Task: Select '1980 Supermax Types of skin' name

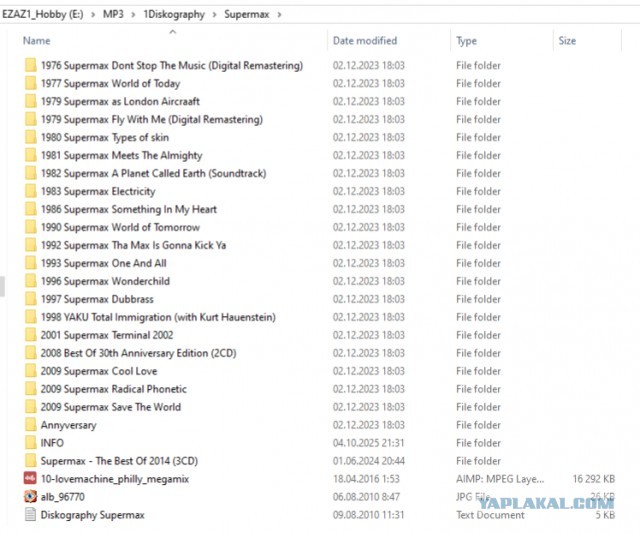Action: coord(104,138)
